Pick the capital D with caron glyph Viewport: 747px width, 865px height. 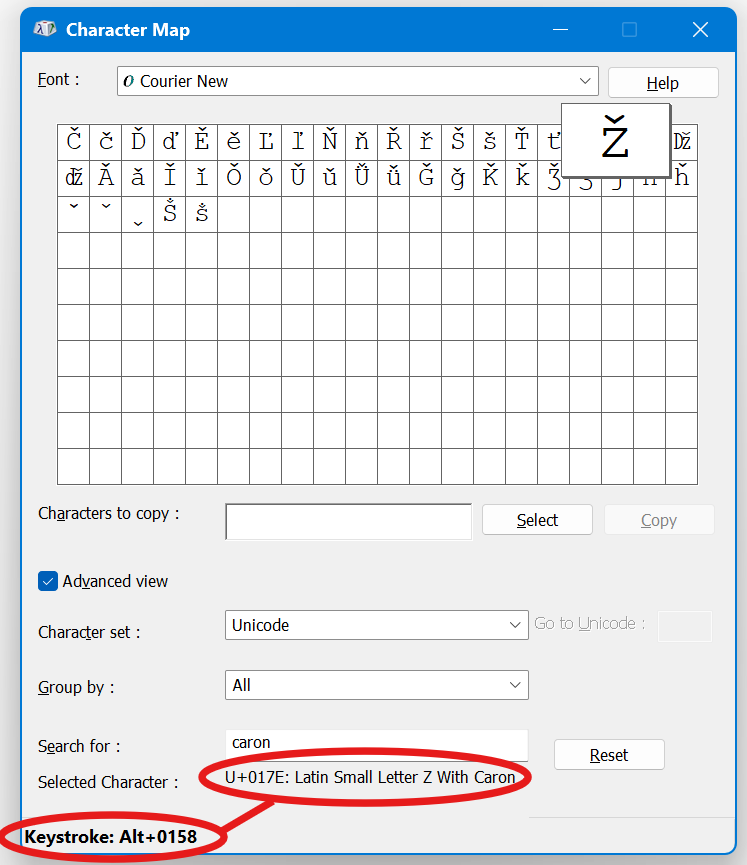[x=138, y=142]
